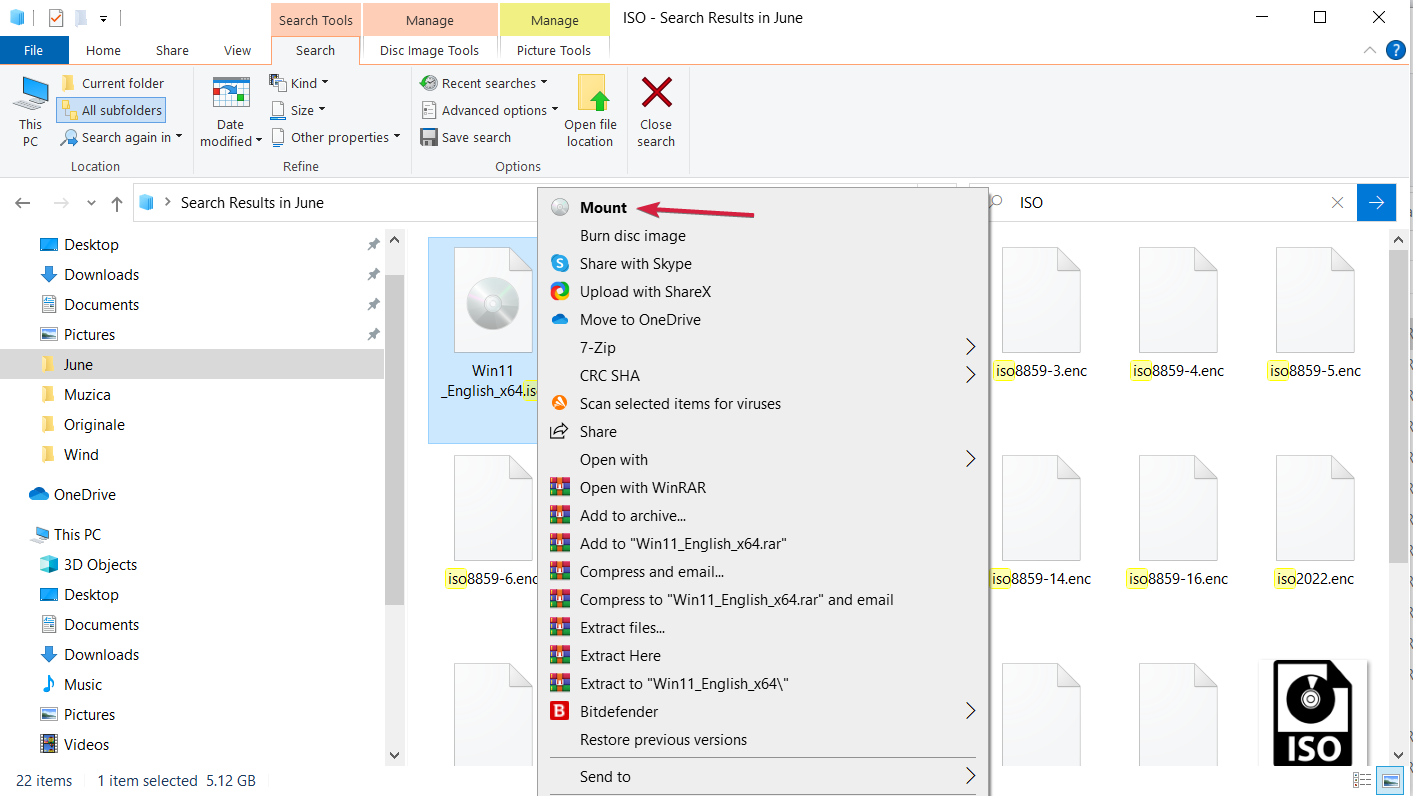
Task: Click Burn disc image
Action: click(x=632, y=235)
